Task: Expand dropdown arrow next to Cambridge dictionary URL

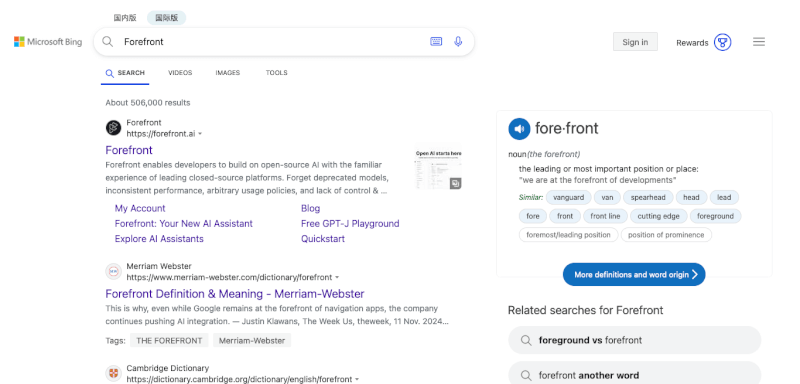Action: 357,380
